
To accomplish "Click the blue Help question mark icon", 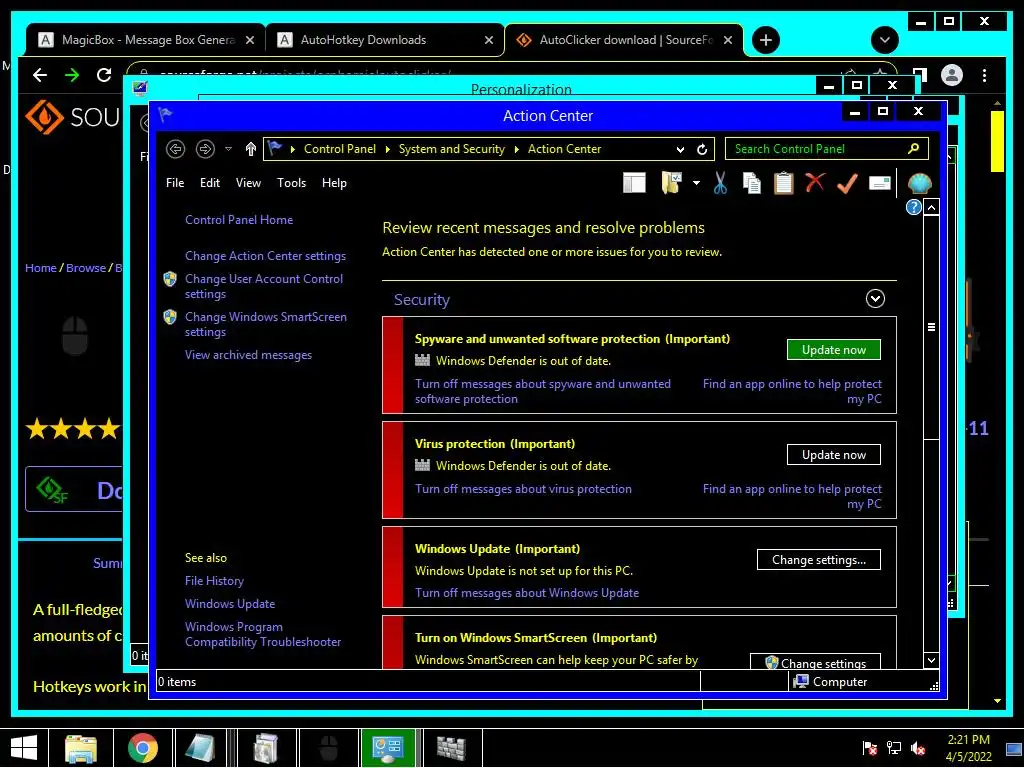I will [x=913, y=207].
